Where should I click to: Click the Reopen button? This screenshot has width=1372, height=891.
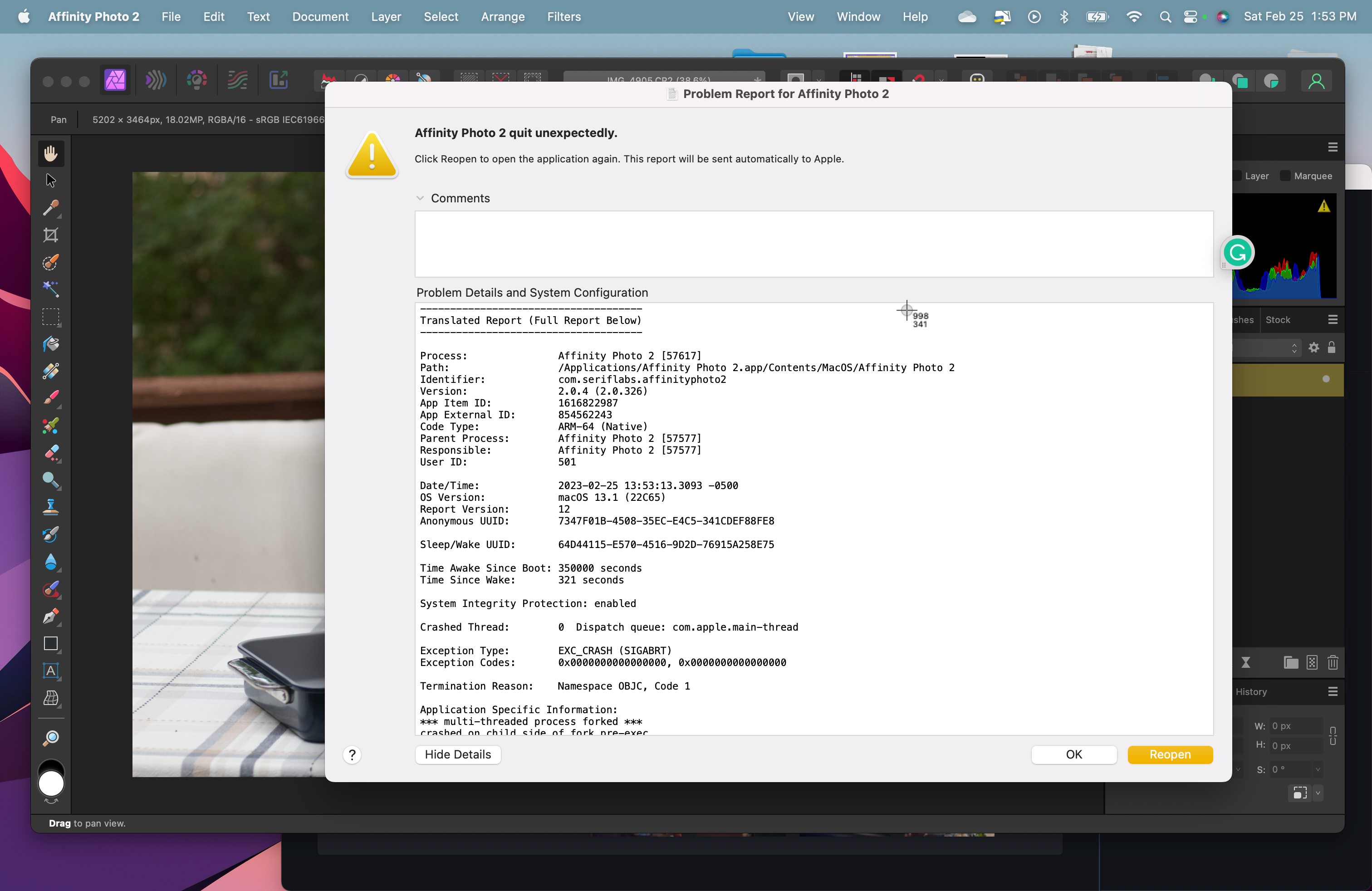point(1170,754)
